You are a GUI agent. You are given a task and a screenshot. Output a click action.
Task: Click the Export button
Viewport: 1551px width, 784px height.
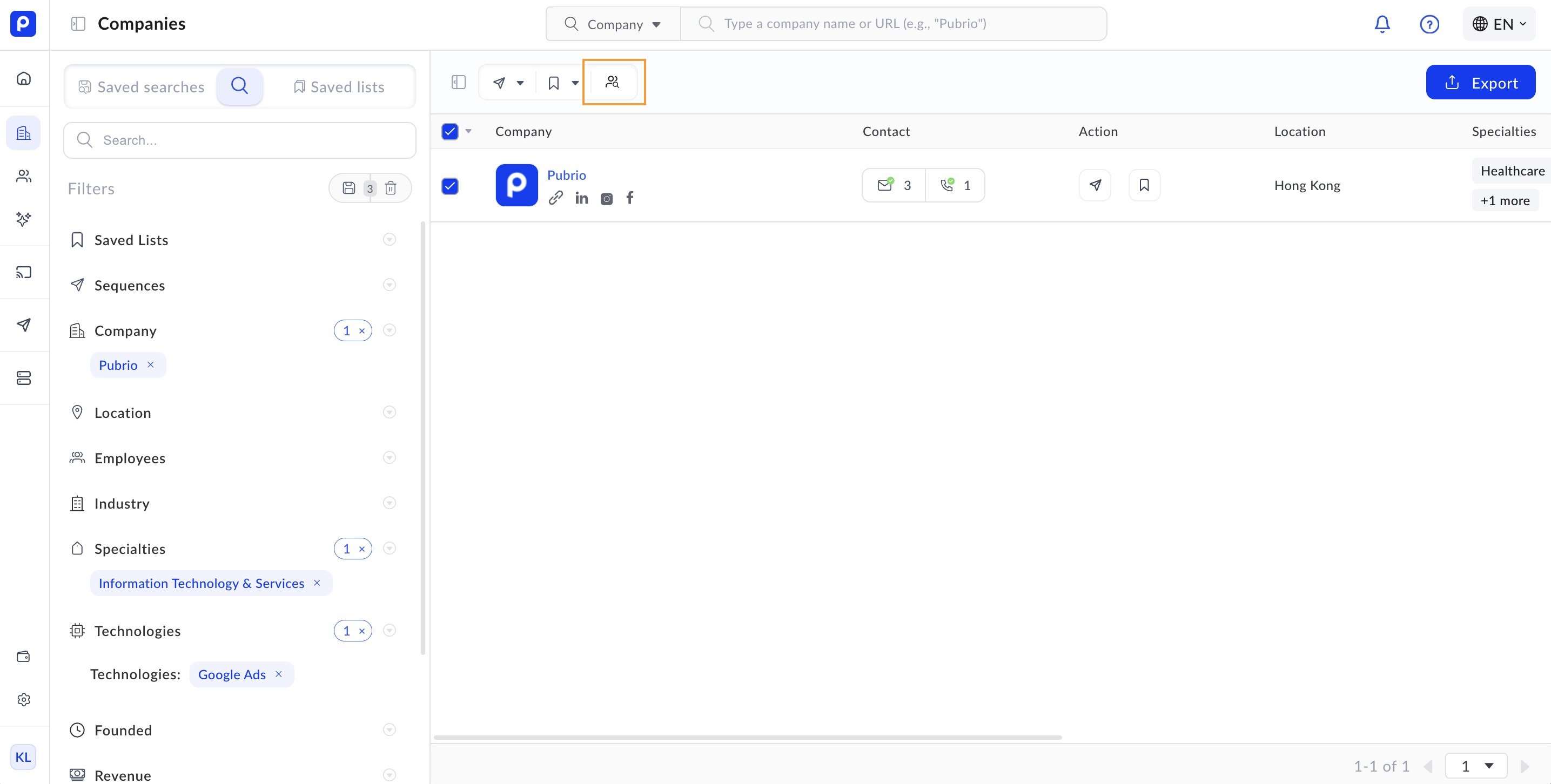click(1480, 83)
